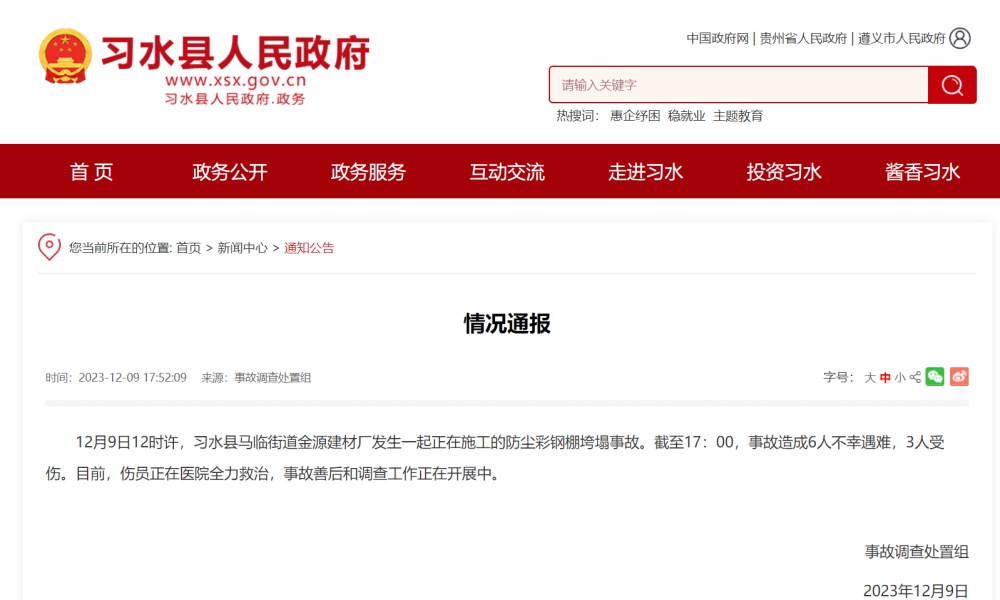Open the 通知公告 breadcrumb link
Screen dimensions: 1000x600
[x=309, y=248]
